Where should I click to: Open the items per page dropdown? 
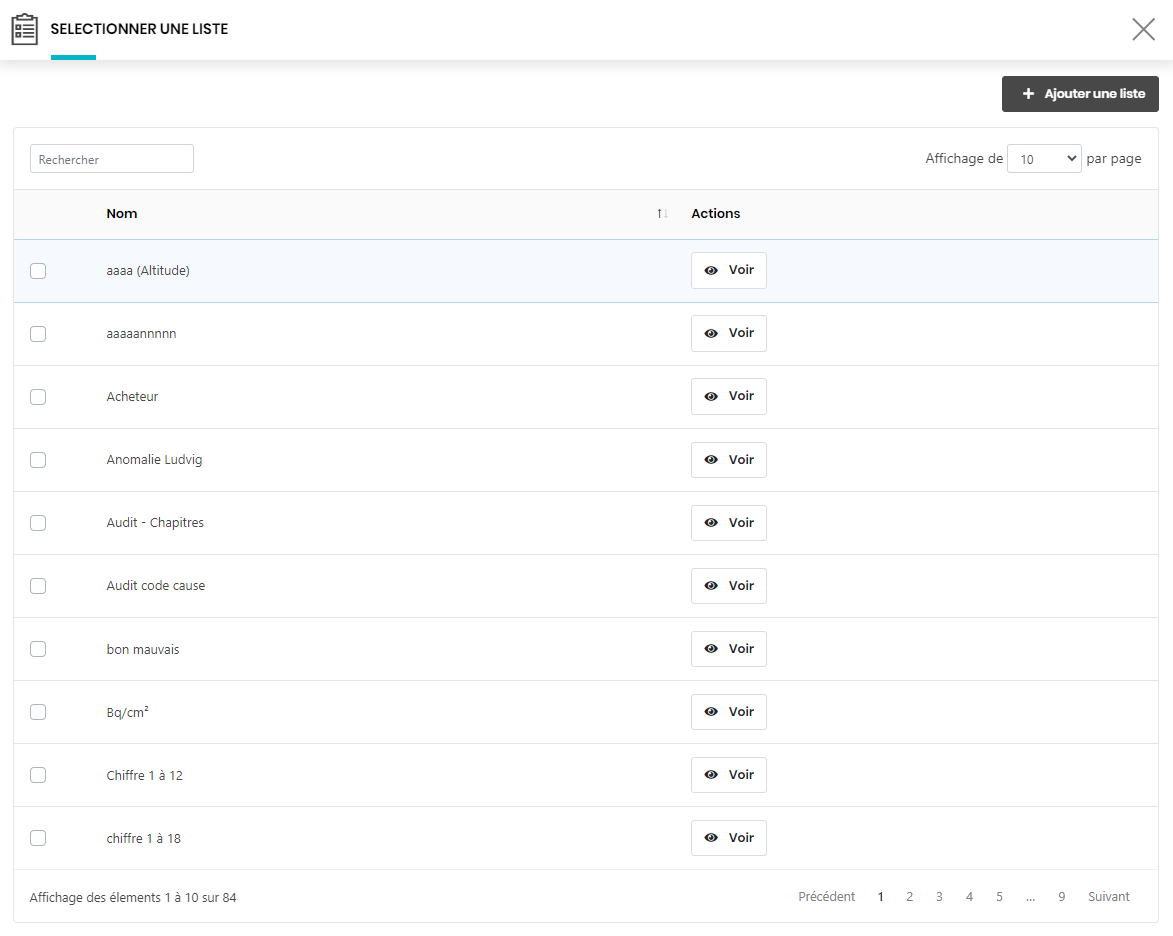pos(1043,159)
